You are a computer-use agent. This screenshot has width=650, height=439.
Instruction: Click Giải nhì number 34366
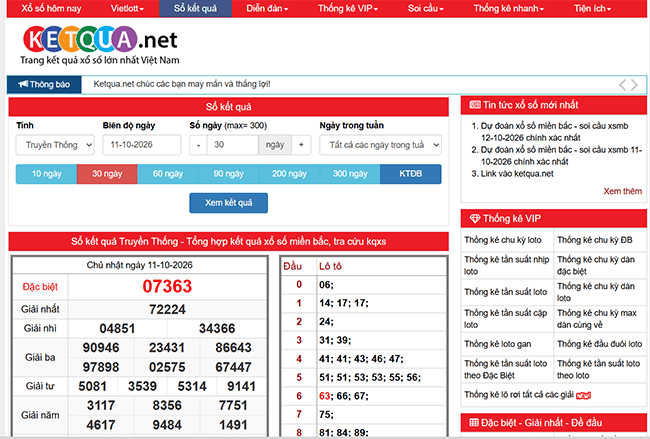(217, 329)
